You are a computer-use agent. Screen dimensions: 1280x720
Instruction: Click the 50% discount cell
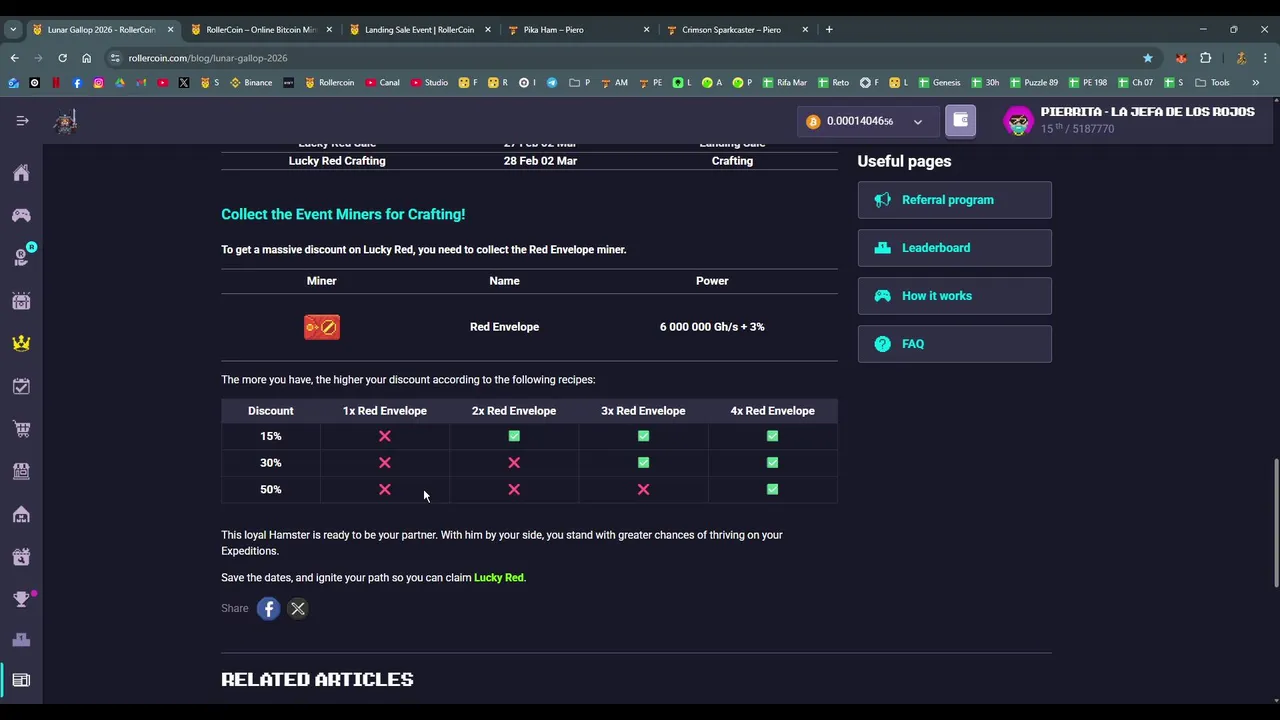271,489
